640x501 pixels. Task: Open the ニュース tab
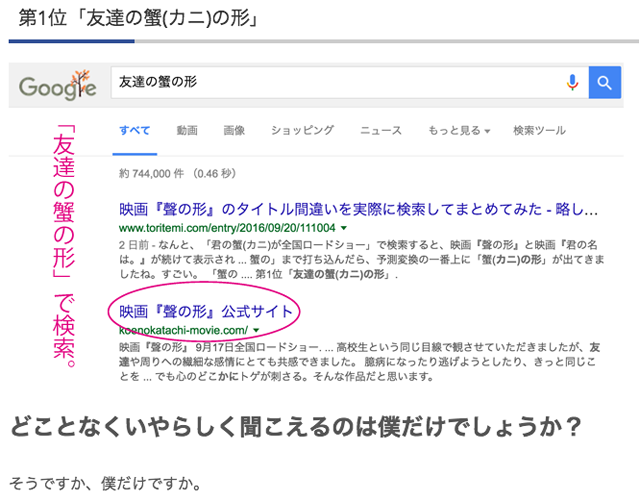381,131
